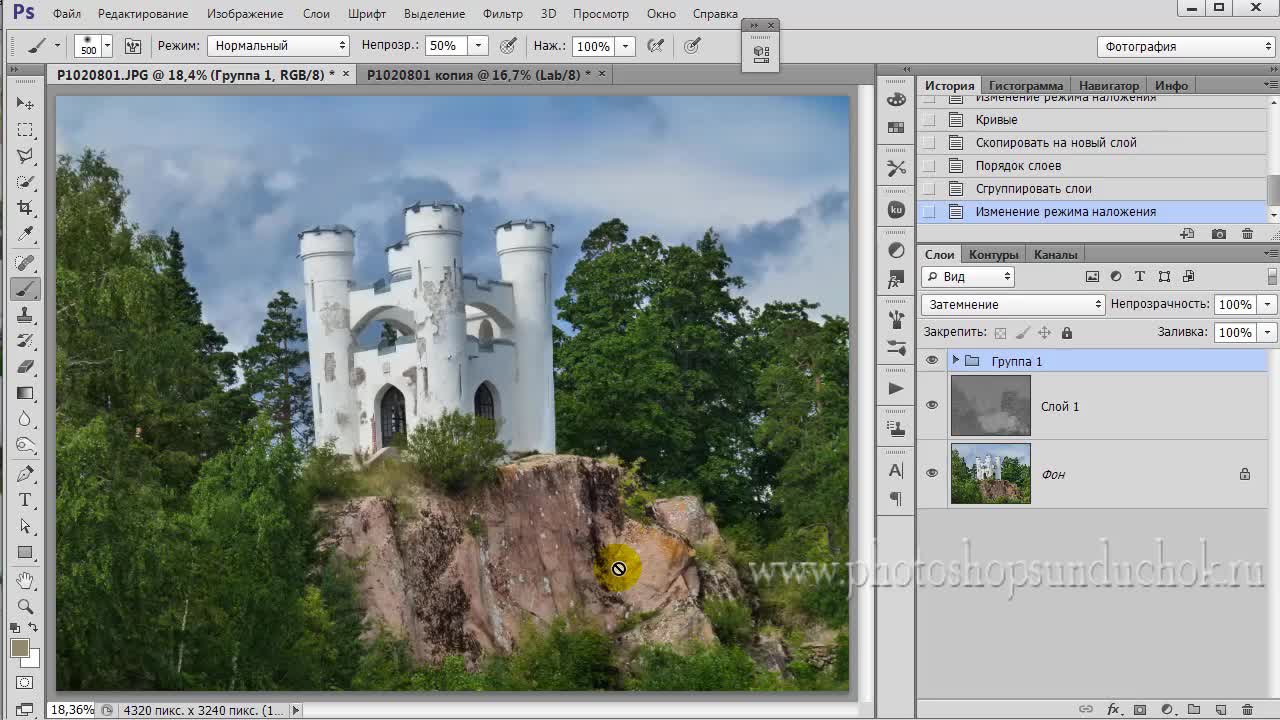
Task: Switch to Гистограмма tab
Action: tap(1025, 85)
